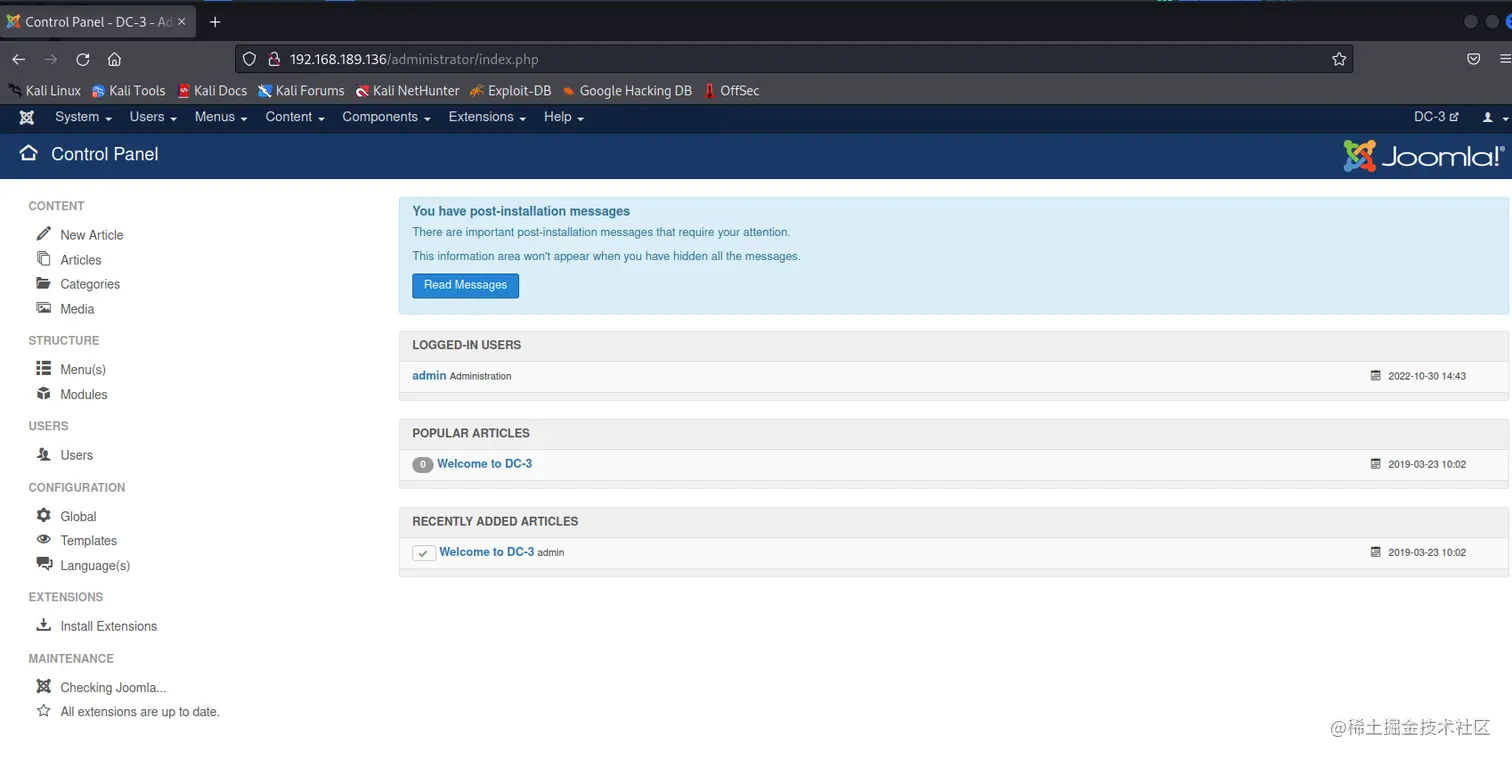Click the Articles stack icon in sidebar

click(43, 259)
